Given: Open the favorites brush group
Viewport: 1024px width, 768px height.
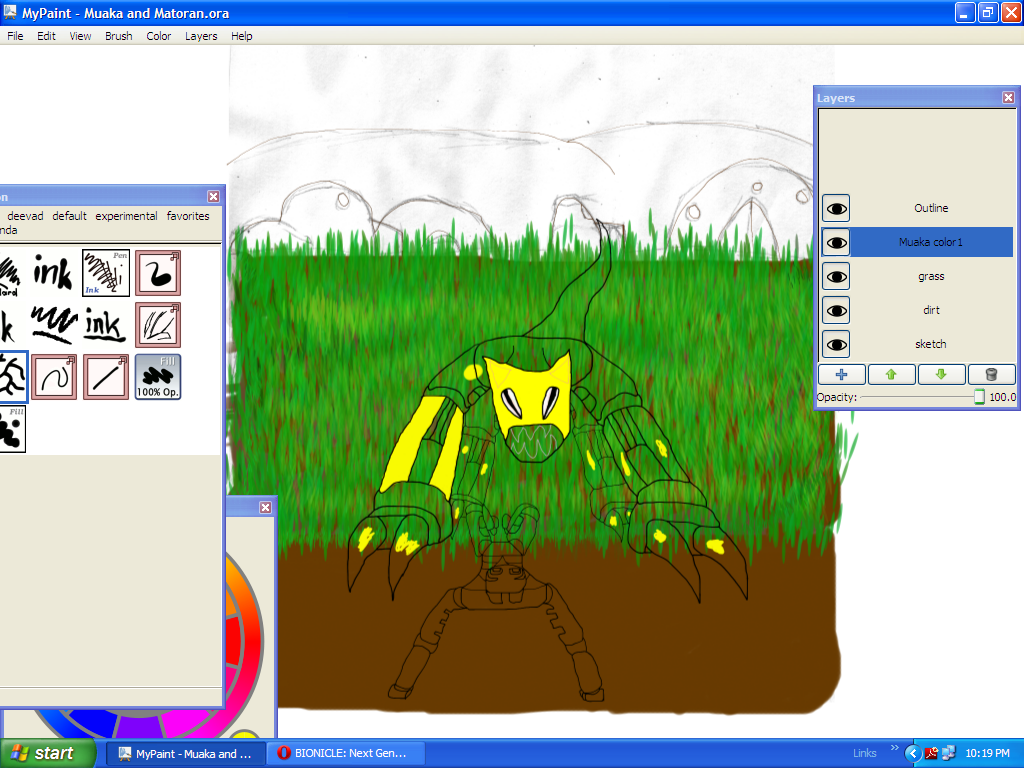Looking at the screenshot, I should point(188,215).
